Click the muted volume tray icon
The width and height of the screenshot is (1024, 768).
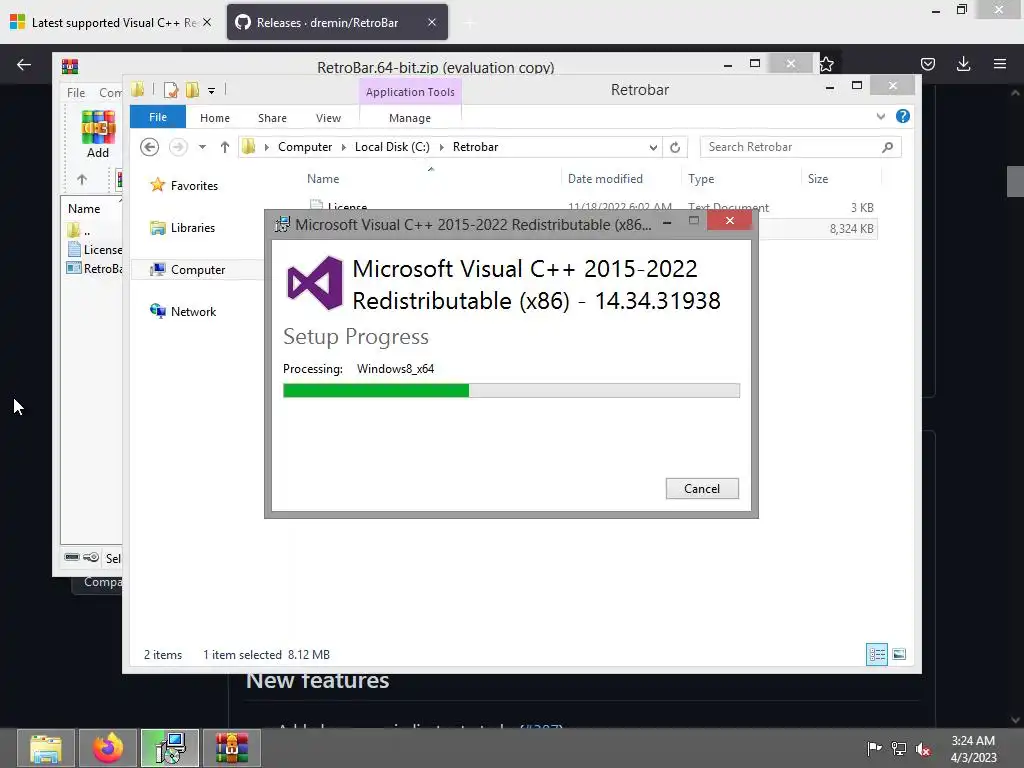(923, 748)
